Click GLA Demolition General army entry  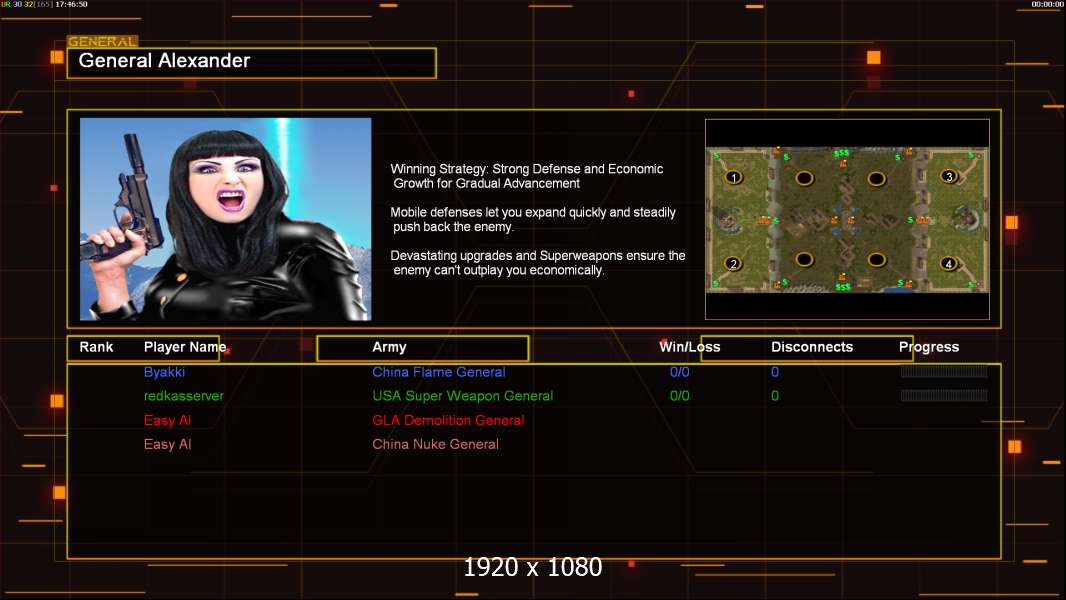[448, 421]
